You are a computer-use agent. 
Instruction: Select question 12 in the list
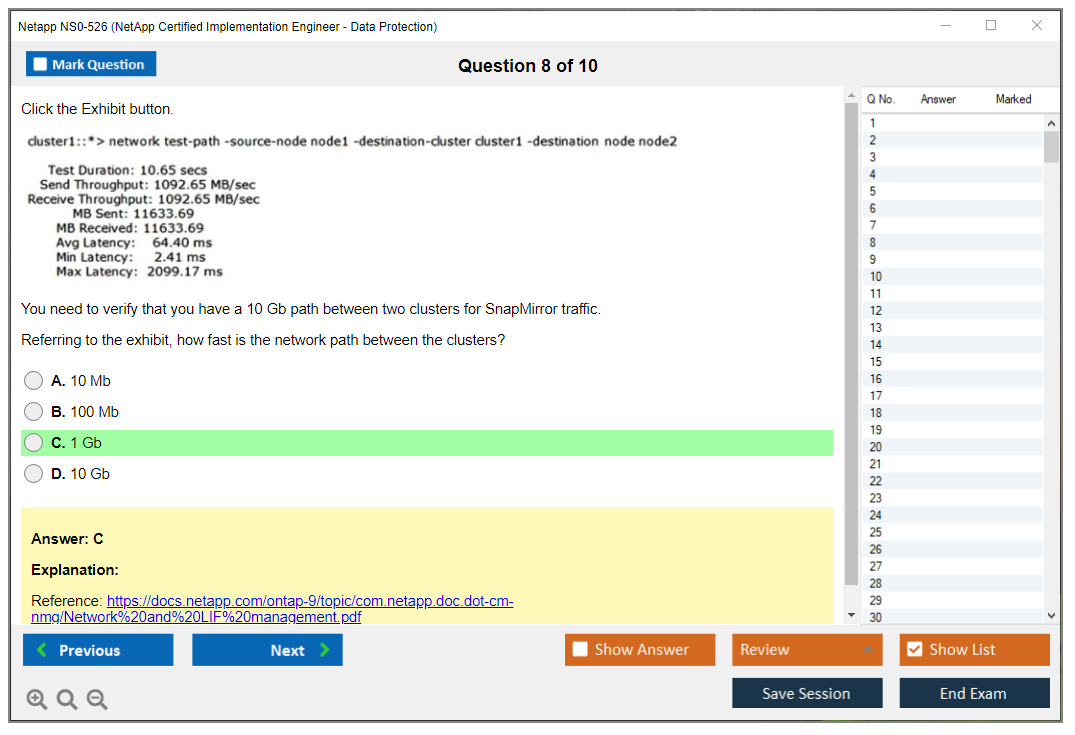[876, 311]
